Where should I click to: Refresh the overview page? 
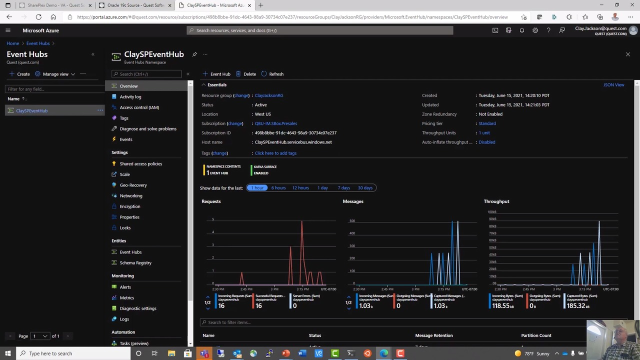point(272,74)
